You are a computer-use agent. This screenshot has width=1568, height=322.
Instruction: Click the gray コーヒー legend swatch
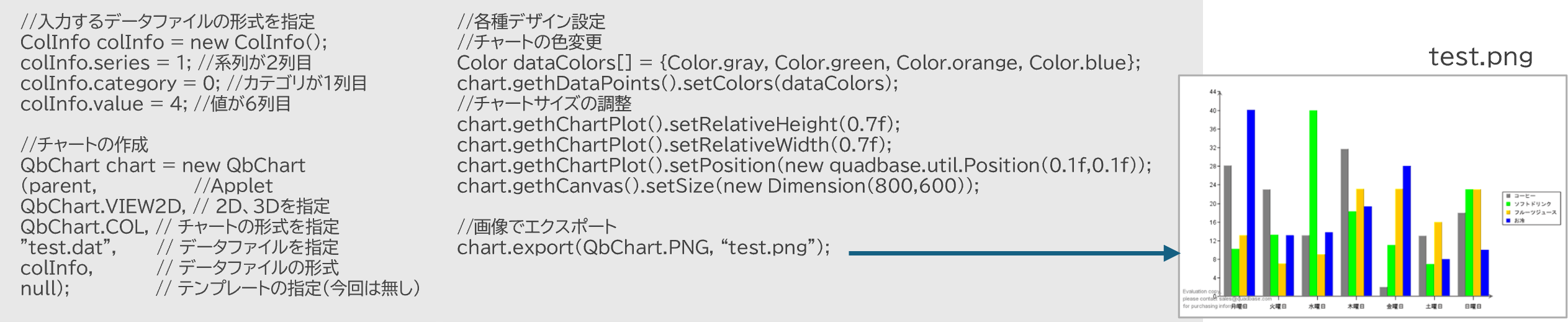[1508, 196]
